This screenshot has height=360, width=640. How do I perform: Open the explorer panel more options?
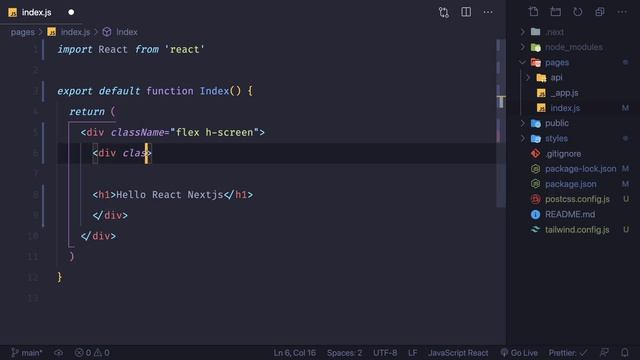coord(622,12)
